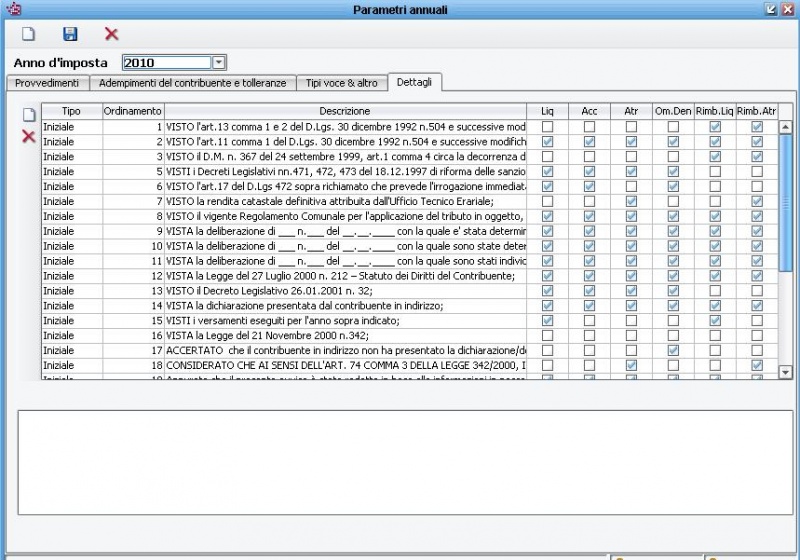Click the large empty text area below grid
This screenshot has width=800, height=560.
coord(406,462)
